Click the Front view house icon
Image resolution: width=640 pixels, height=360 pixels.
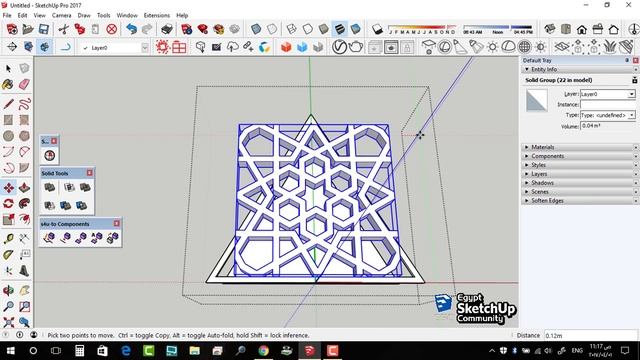coord(582,29)
